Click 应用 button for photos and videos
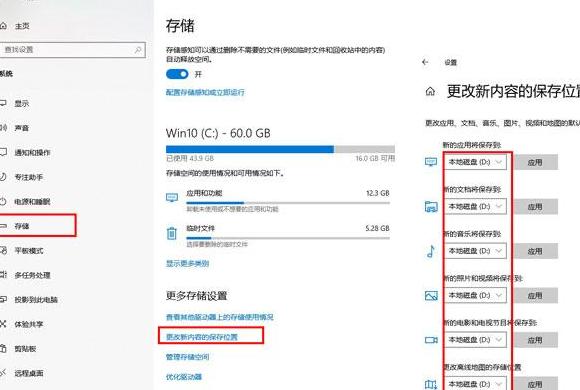The image size is (580, 390). click(535, 295)
